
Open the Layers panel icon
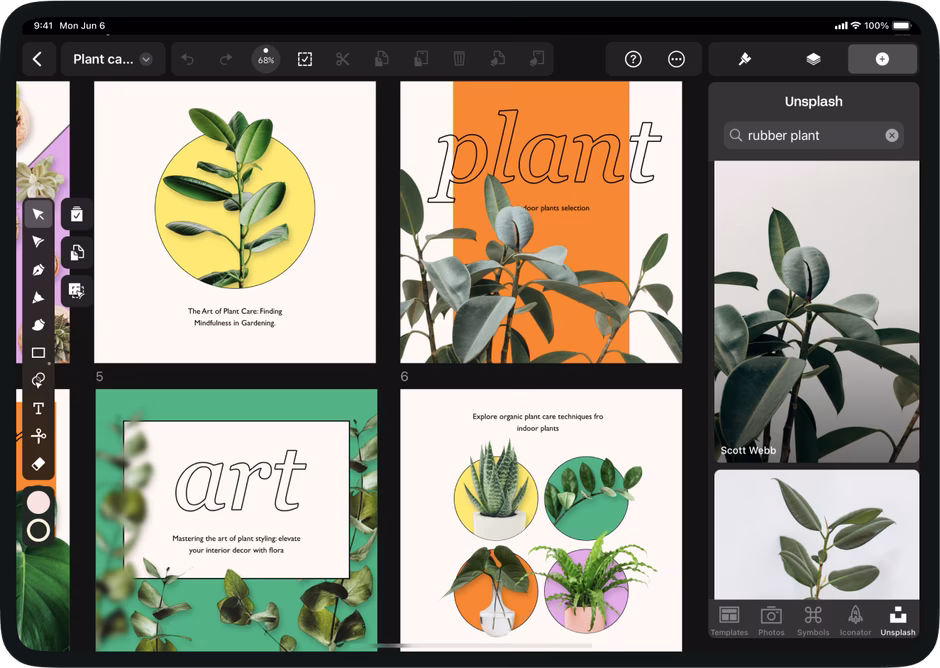click(x=813, y=59)
